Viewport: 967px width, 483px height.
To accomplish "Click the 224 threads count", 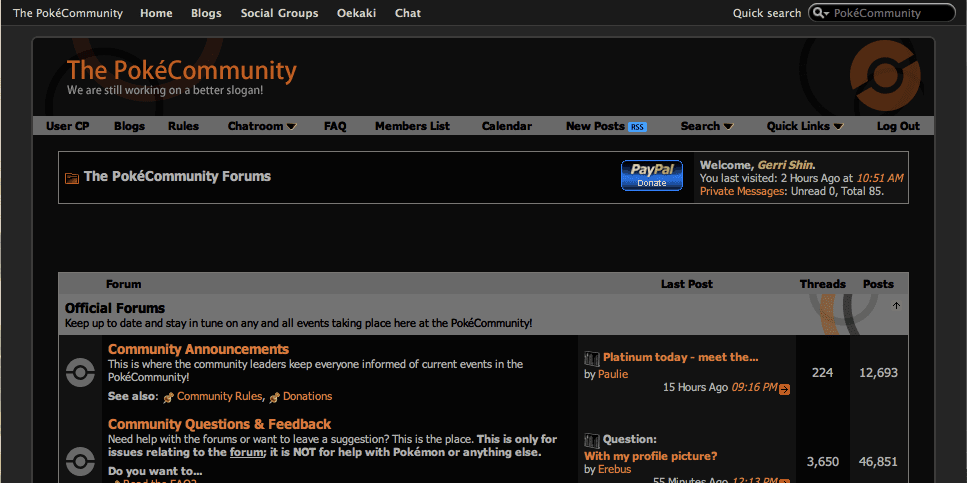I will click(x=822, y=373).
